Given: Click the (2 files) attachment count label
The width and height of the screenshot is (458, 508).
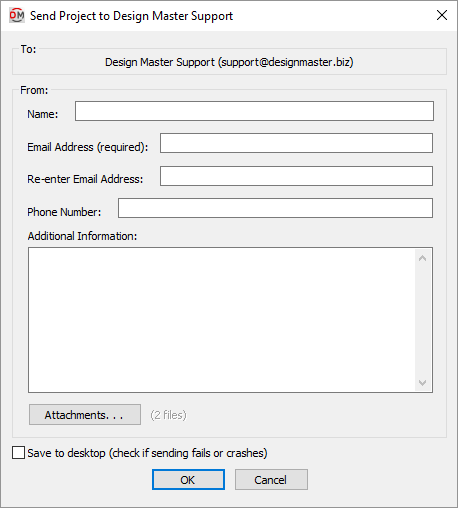Looking at the screenshot, I should [x=168, y=415].
